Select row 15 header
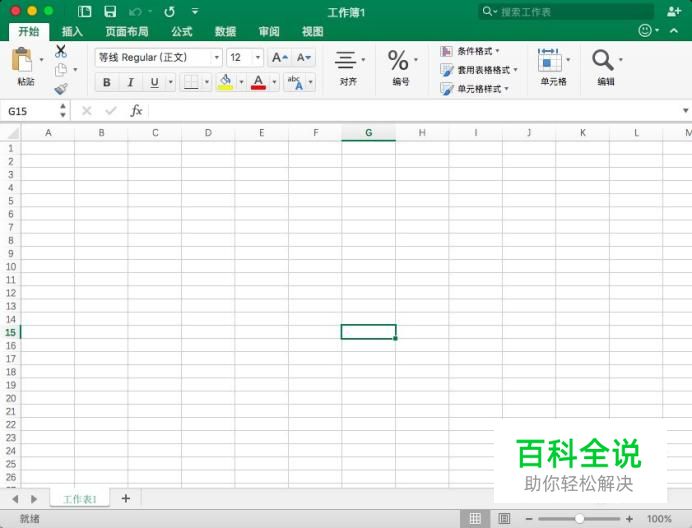The image size is (692, 528). pos(11,332)
